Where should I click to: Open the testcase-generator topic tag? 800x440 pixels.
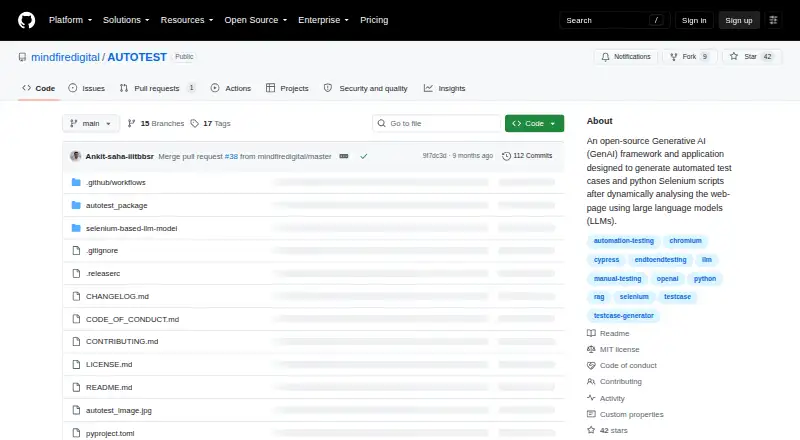click(623, 315)
